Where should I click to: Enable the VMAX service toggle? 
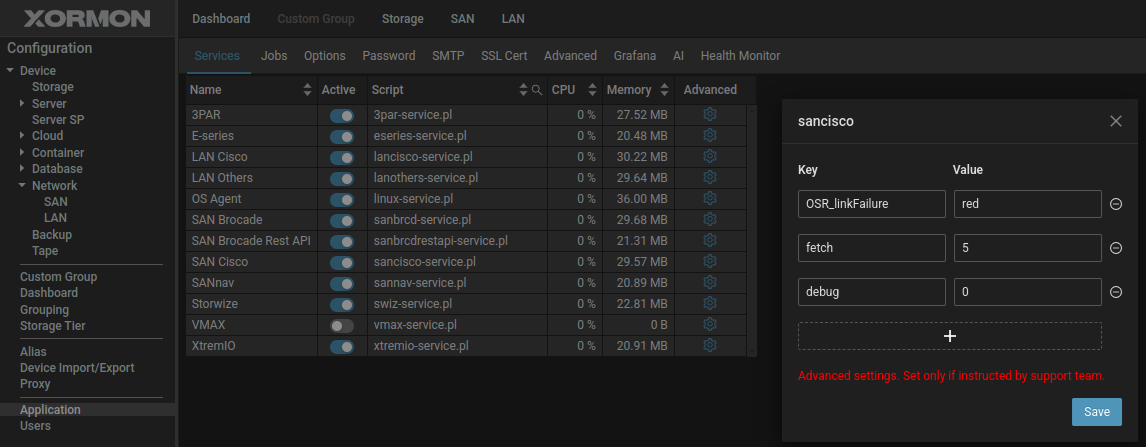342,325
